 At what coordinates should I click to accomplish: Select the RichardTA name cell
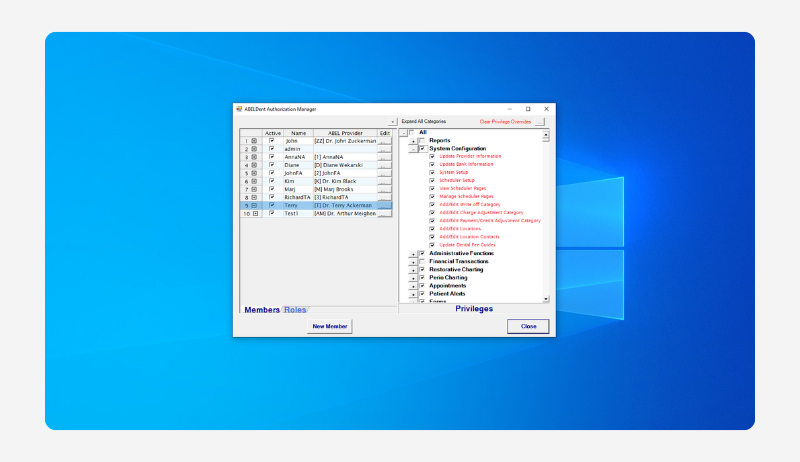click(x=298, y=197)
